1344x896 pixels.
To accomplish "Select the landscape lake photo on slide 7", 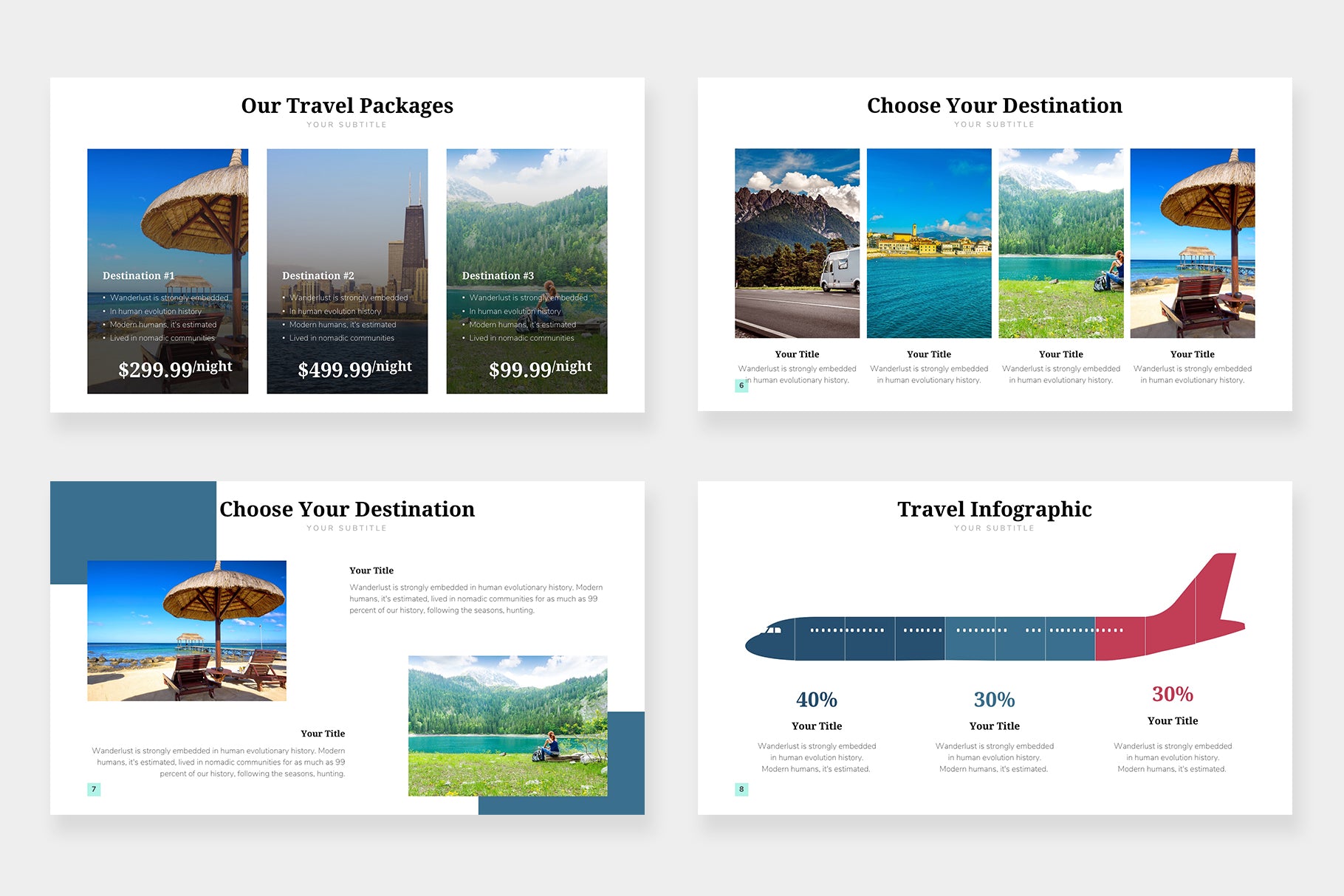I will [507, 726].
